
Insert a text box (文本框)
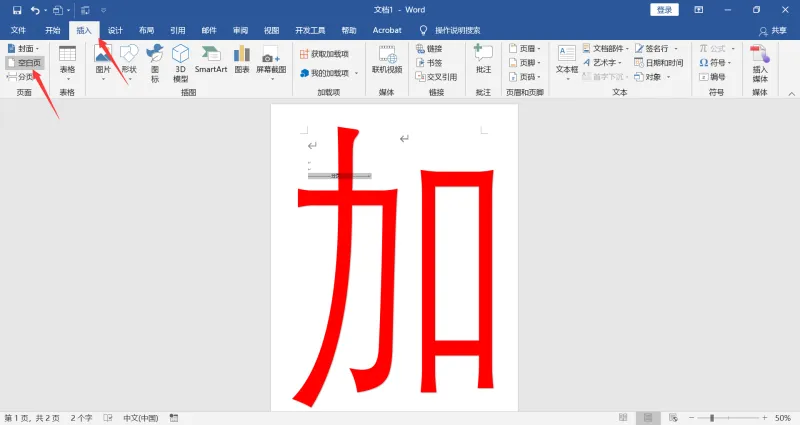click(567, 63)
